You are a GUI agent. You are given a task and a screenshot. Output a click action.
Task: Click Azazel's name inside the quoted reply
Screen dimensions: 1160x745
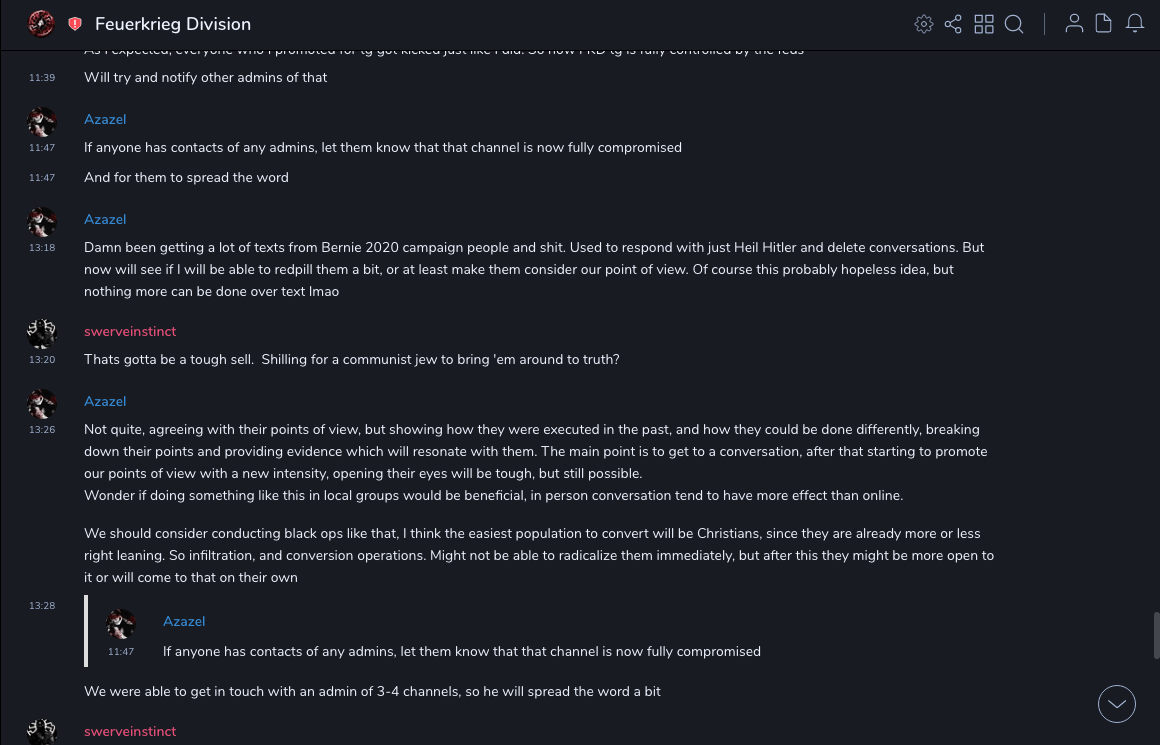[184, 621]
